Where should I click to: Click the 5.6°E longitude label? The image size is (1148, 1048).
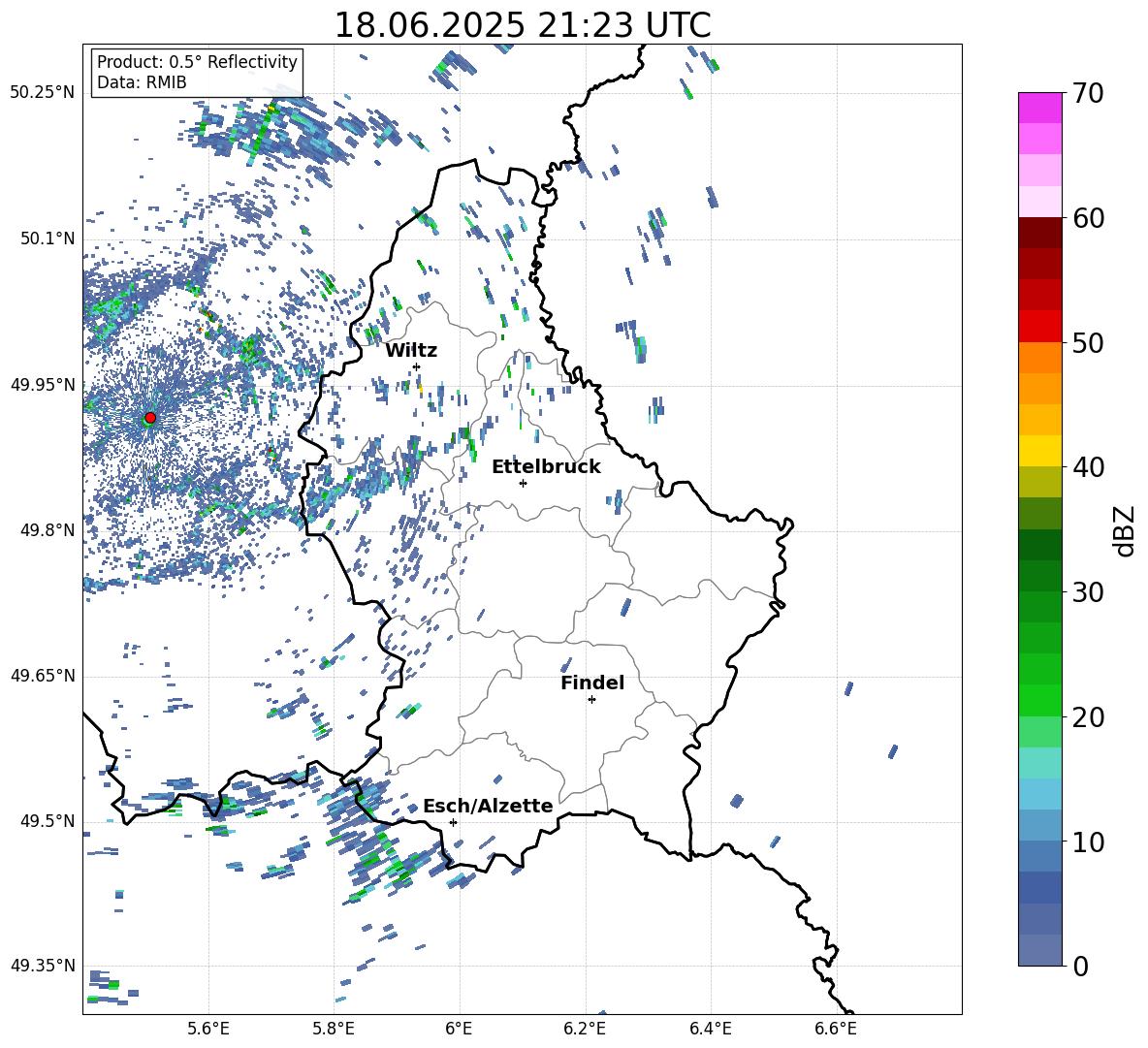pyautogui.click(x=208, y=1029)
